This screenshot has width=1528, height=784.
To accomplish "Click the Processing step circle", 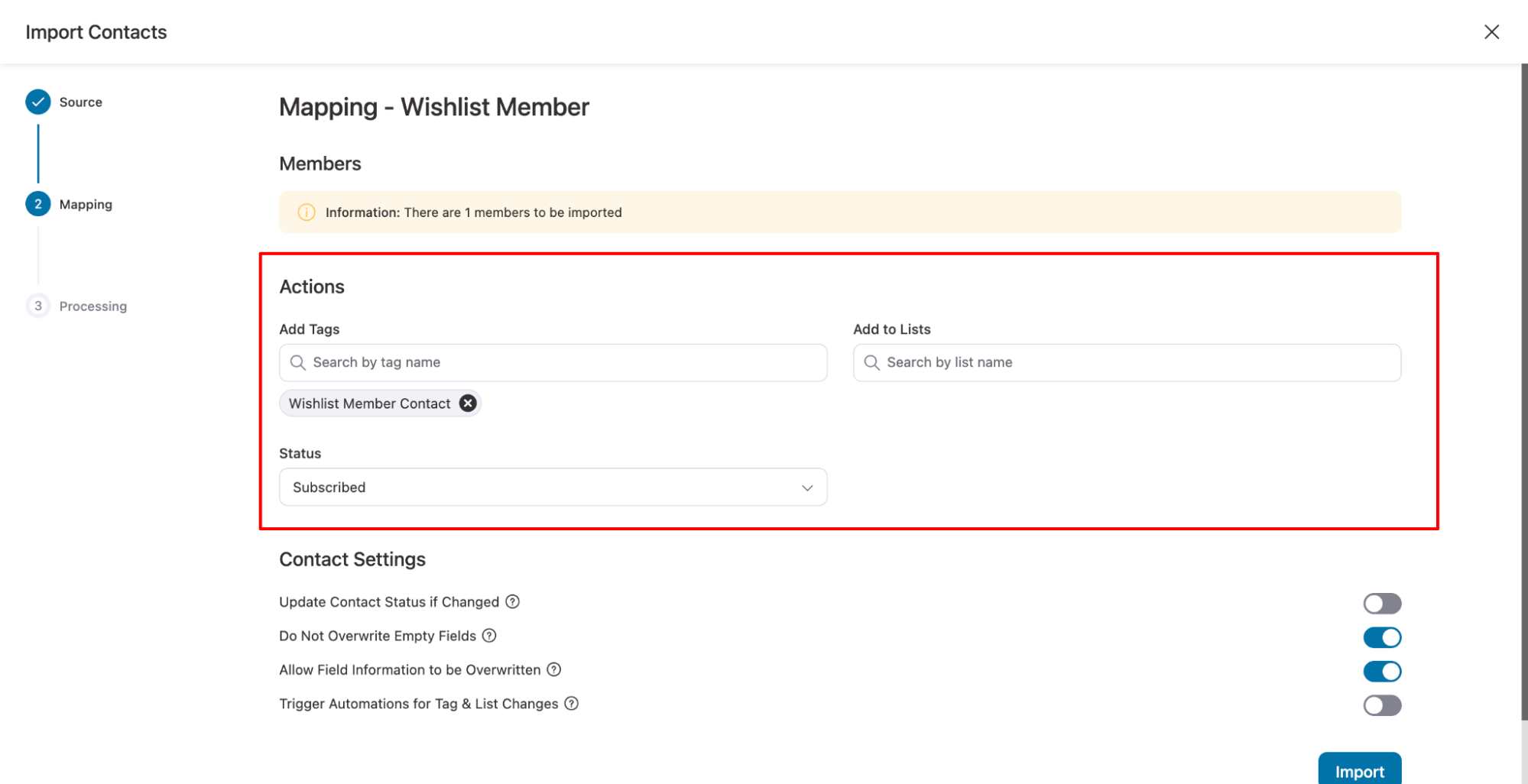I will pyautogui.click(x=37, y=306).
